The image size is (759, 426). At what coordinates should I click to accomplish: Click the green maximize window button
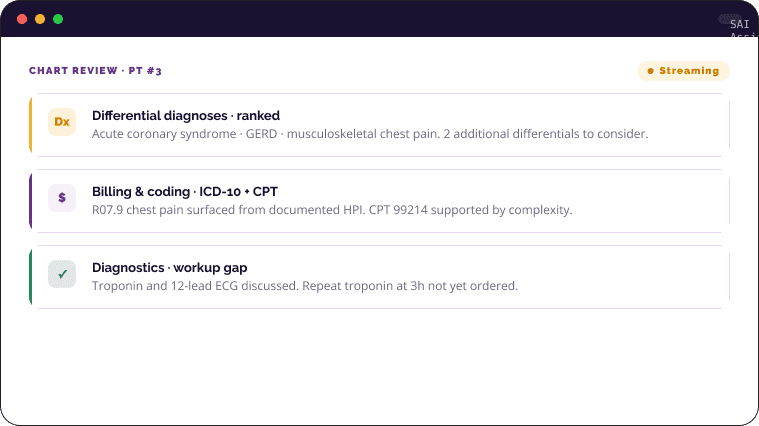click(x=58, y=19)
